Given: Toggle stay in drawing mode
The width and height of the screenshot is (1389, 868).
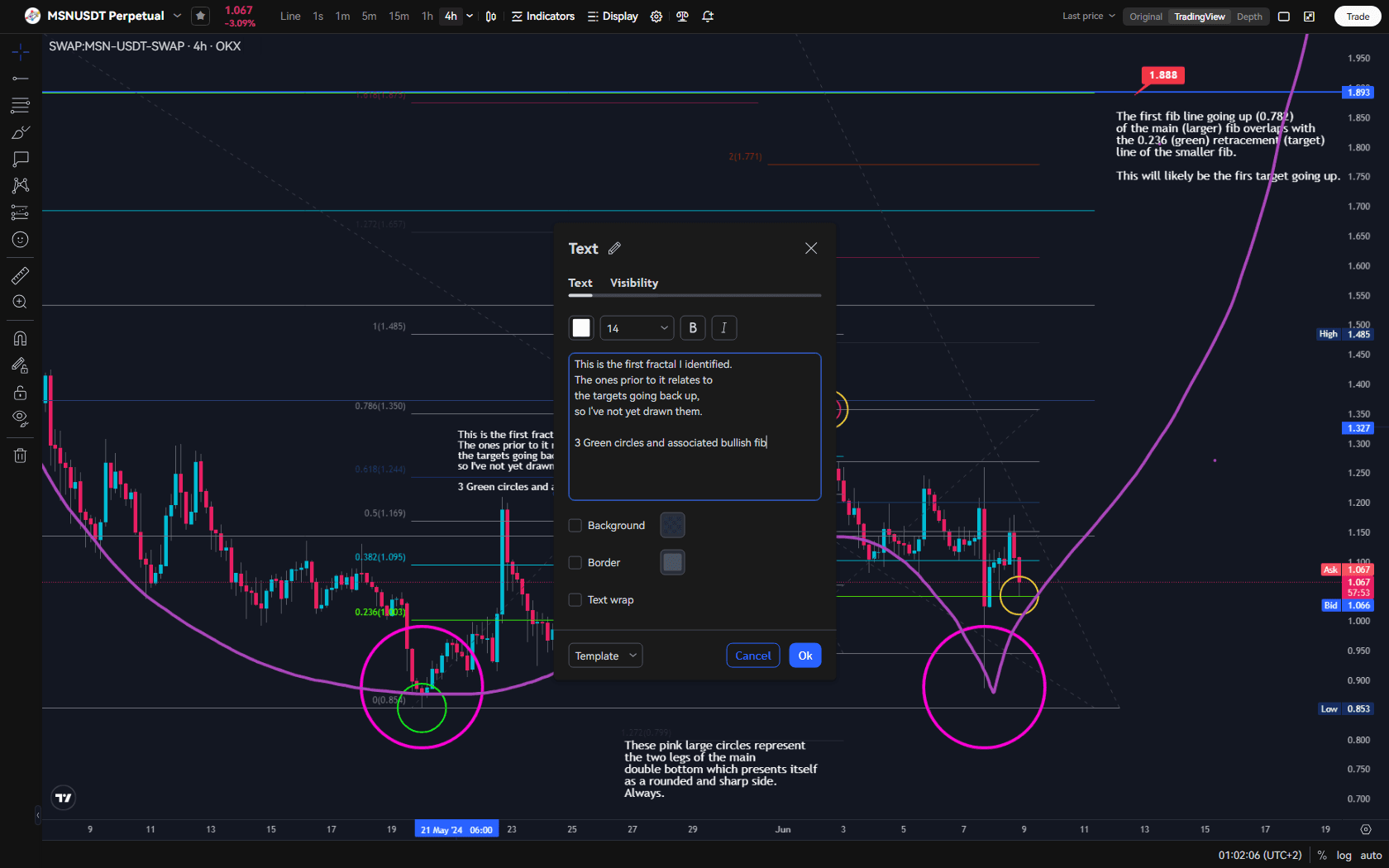Looking at the screenshot, I should 21,365.
